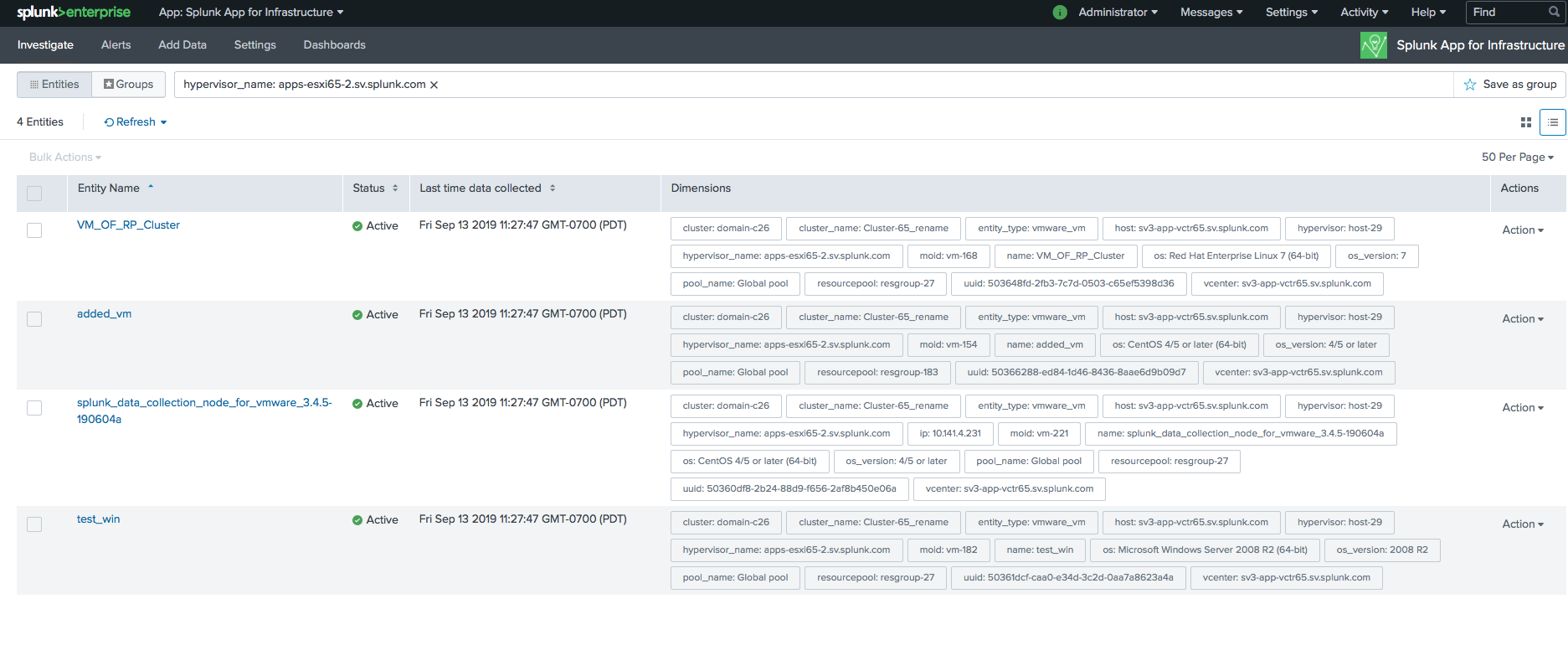
Task: Open the Refresh interval dropdown
Action: [x=136, y=122]
